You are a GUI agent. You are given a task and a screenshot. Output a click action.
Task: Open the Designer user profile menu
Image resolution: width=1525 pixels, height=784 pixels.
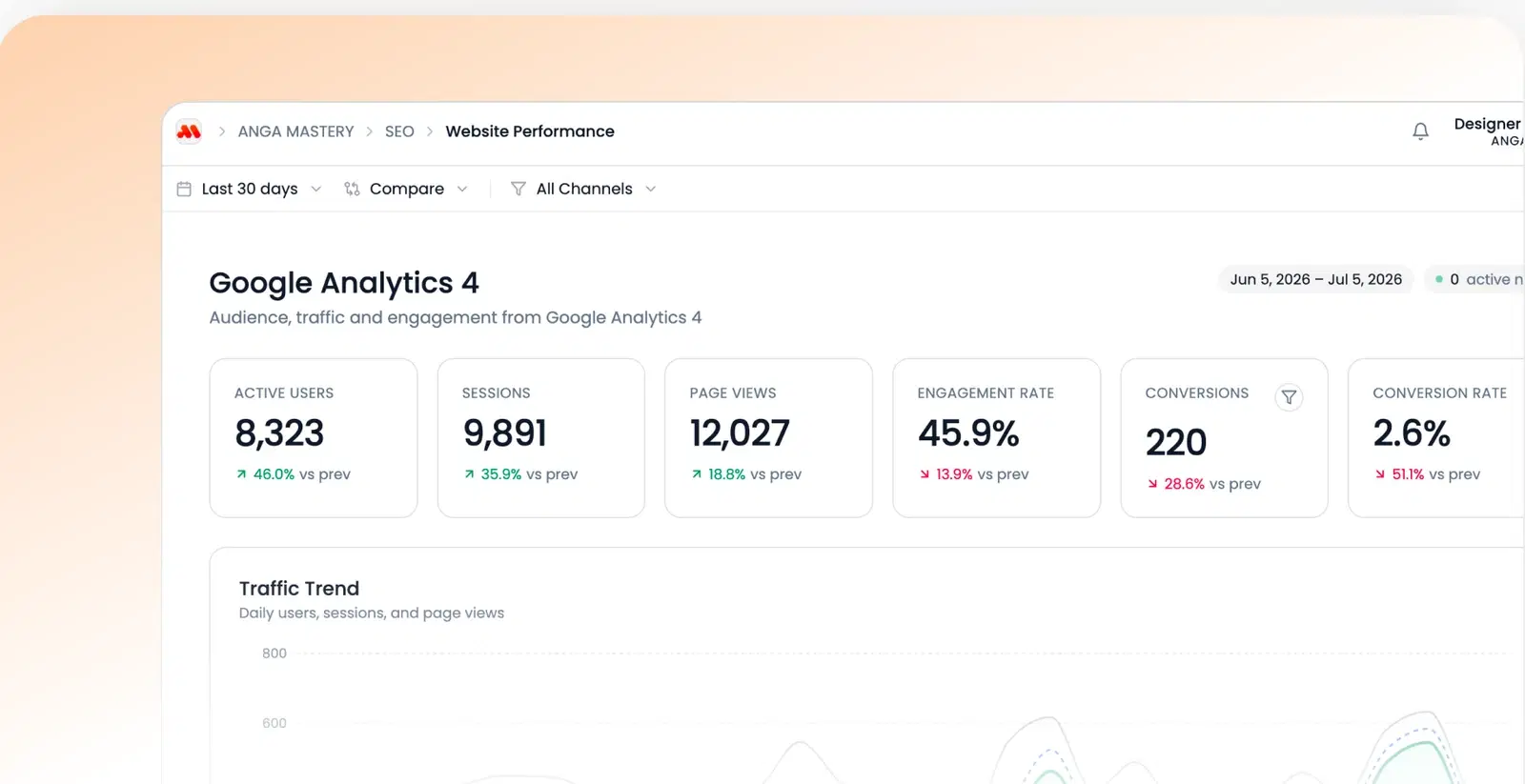pos(1488,131)
